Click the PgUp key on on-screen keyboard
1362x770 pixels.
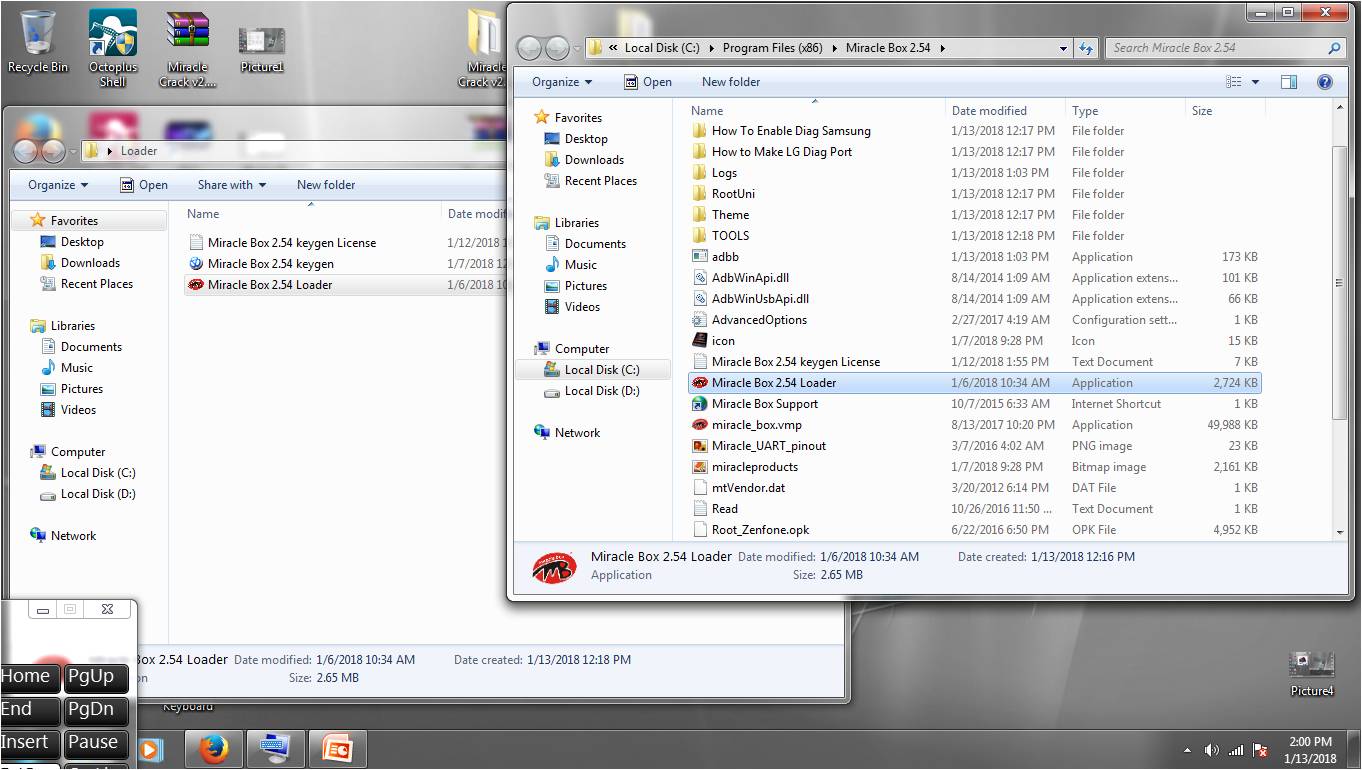click(97, 677)
